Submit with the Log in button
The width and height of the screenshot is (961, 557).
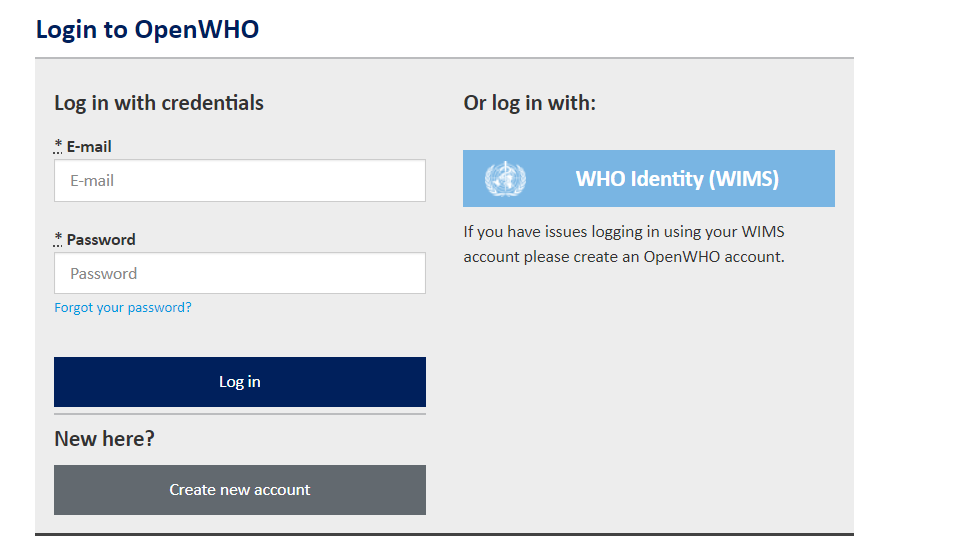click(x=240, y=382)
